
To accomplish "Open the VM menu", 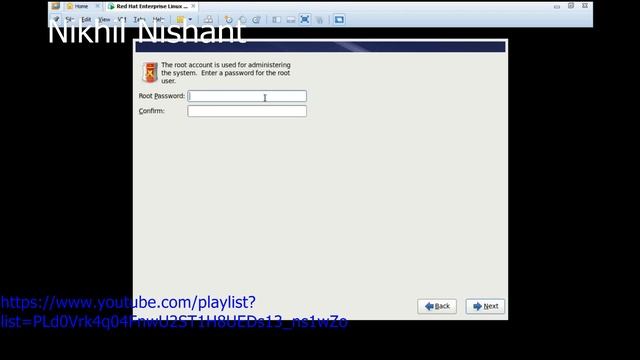I will point(122,20).
